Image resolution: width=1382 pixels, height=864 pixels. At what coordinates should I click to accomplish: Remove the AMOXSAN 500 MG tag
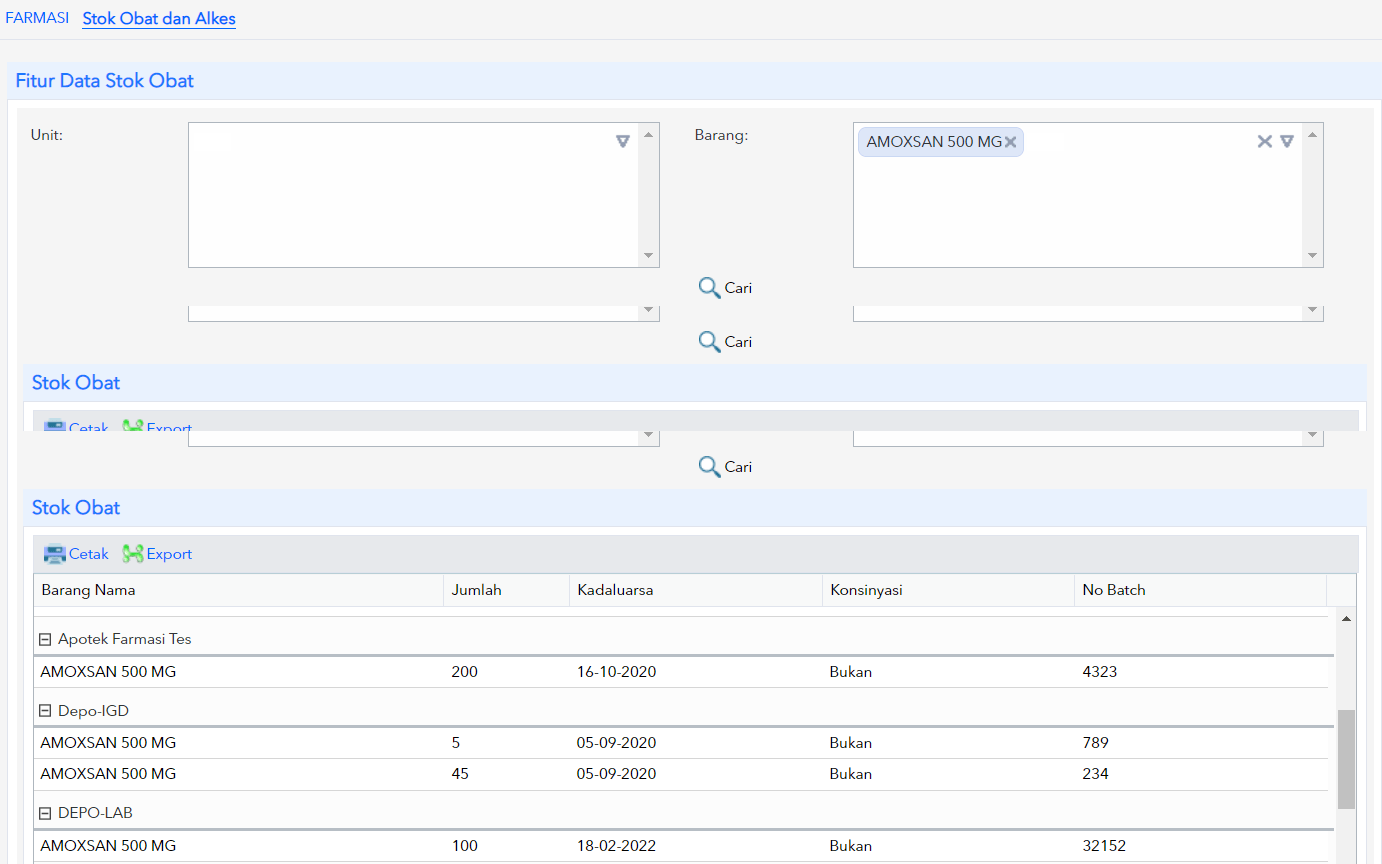coord(1010,142)
